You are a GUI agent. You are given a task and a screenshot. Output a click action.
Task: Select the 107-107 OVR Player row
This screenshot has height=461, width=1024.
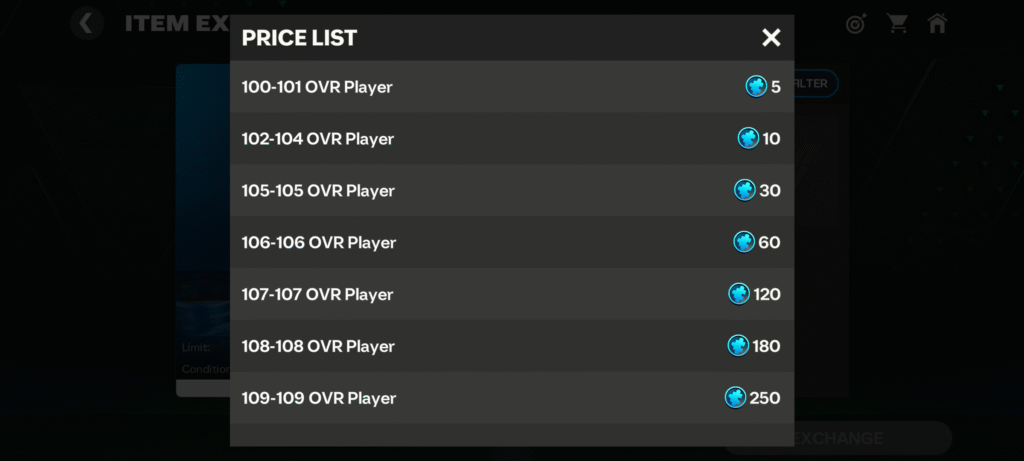pos(512,294)
